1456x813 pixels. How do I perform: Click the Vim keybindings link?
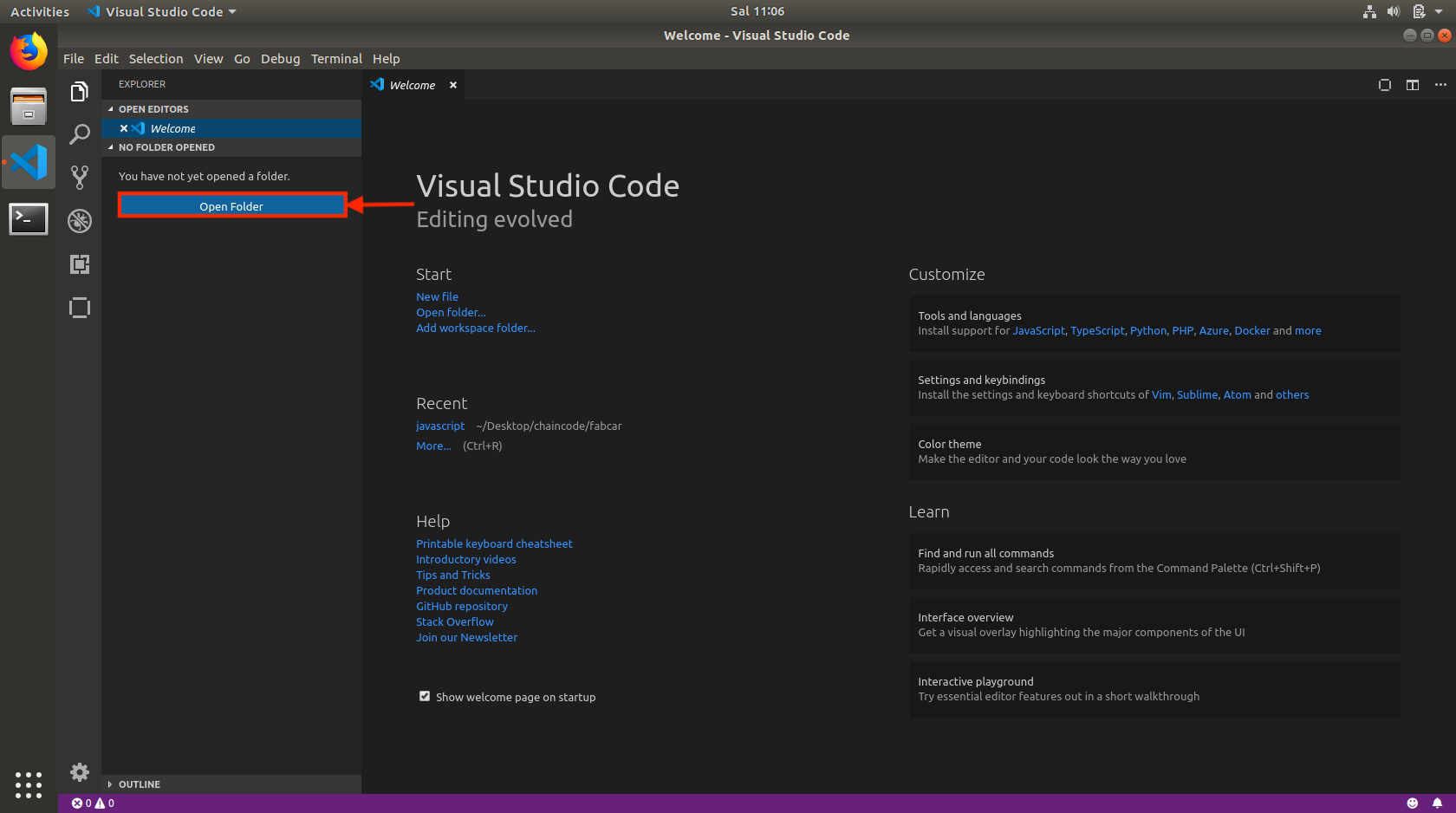(x=1161, y=394)
